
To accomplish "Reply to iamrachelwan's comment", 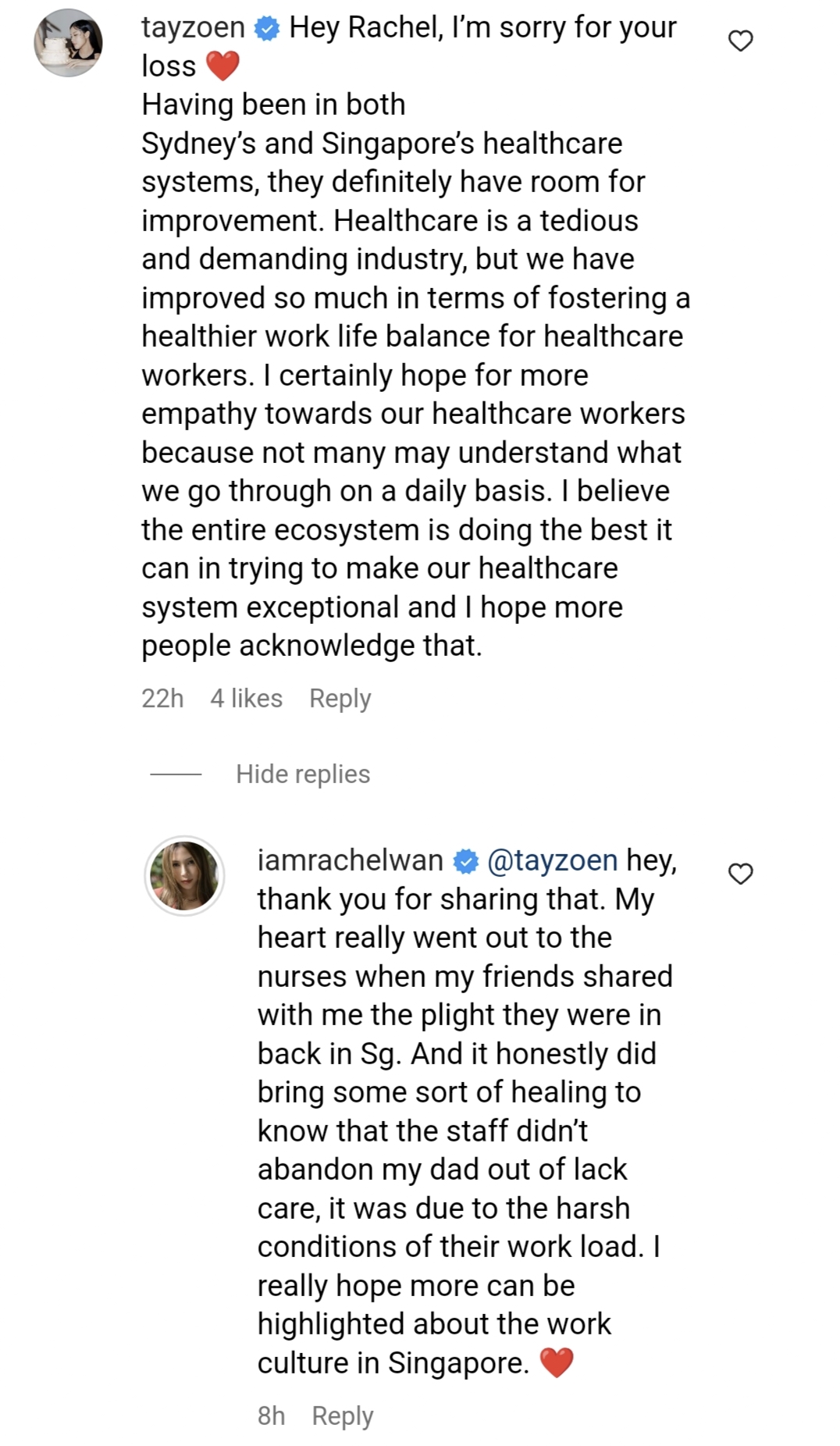I will click(343, 1416).
